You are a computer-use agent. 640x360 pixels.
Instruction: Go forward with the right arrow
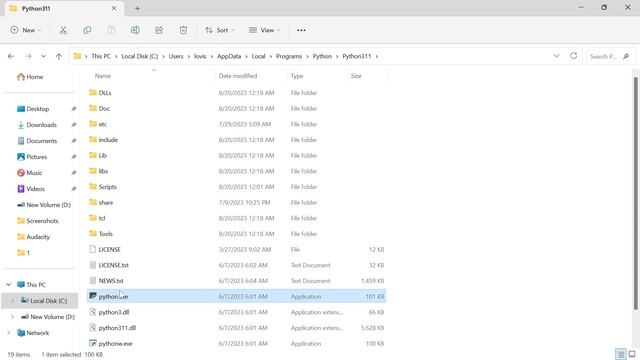pyautogui.click(x=28, y=56)
